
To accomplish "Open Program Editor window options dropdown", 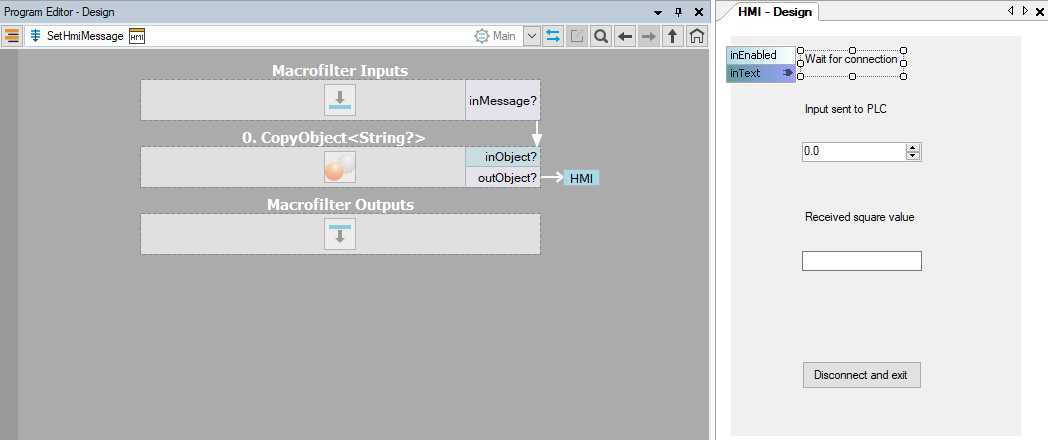I will 658,11.
